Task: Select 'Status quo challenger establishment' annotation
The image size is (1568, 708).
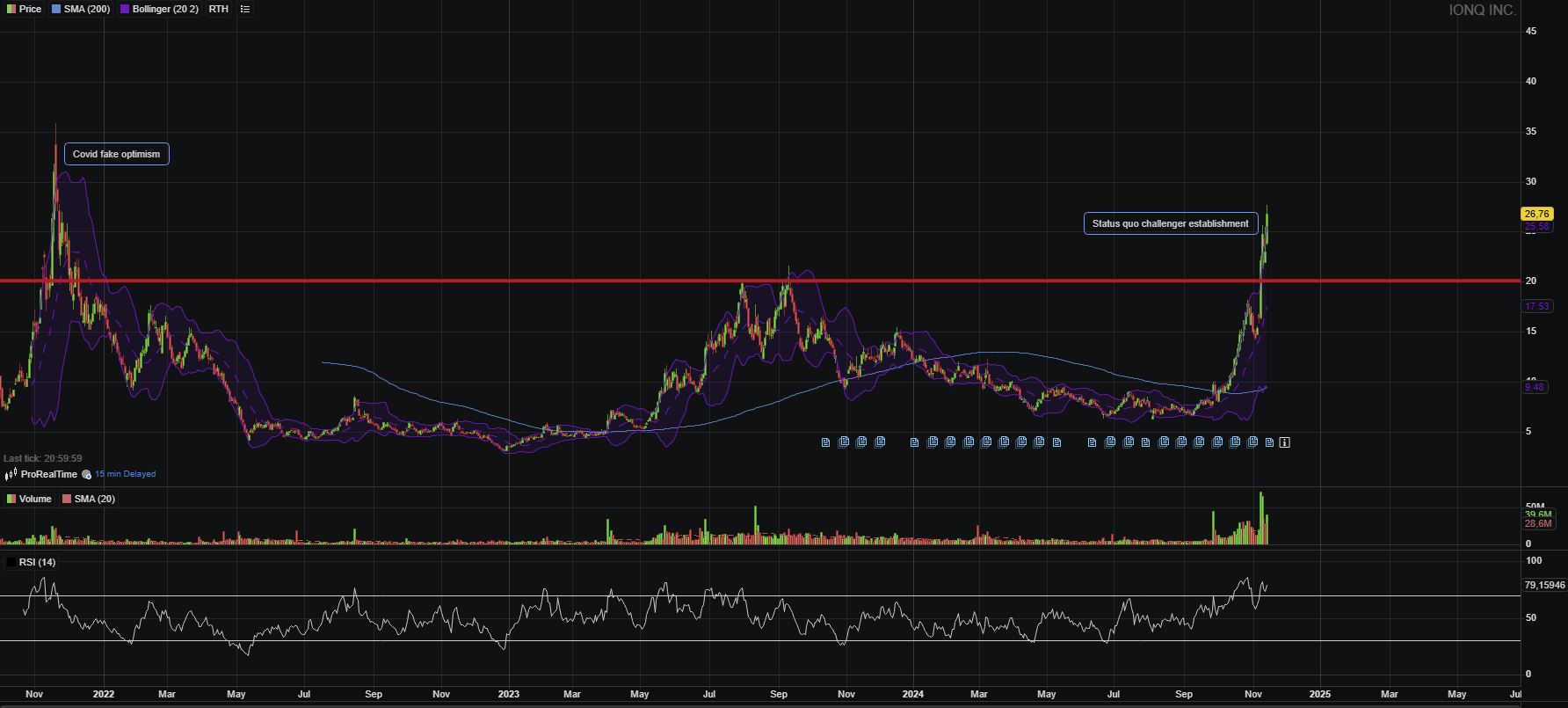Action: pyautogui.click(x=1170, y=223)
